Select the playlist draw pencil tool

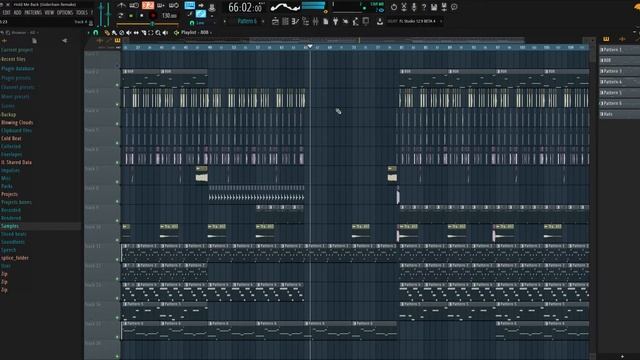107,33
